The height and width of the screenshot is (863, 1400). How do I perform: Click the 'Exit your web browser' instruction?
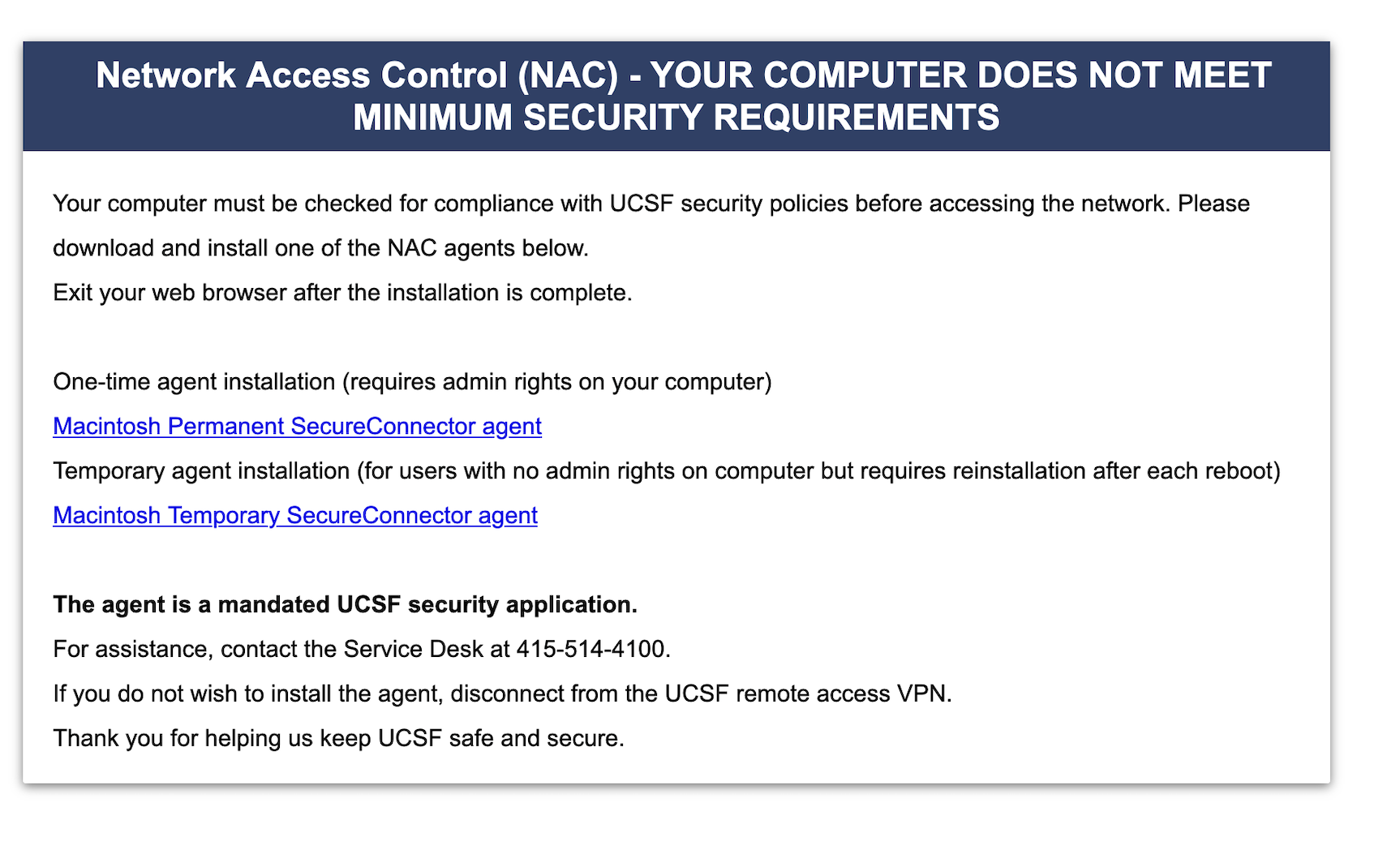tap(341, 293)
